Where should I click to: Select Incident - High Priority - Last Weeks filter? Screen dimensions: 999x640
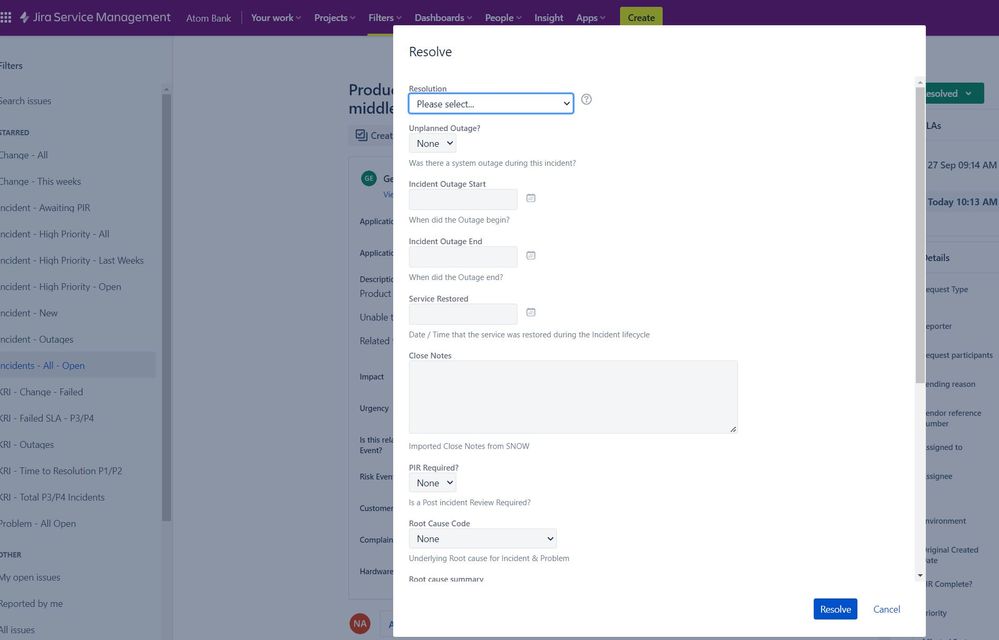(x=72, y=260)
